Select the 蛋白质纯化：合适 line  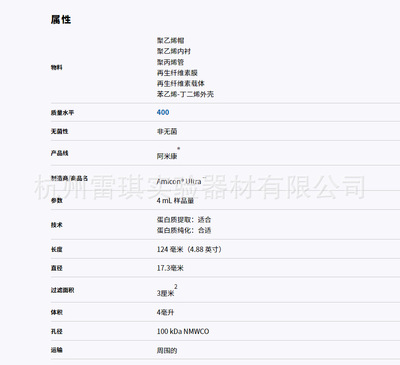click(184, 230)
